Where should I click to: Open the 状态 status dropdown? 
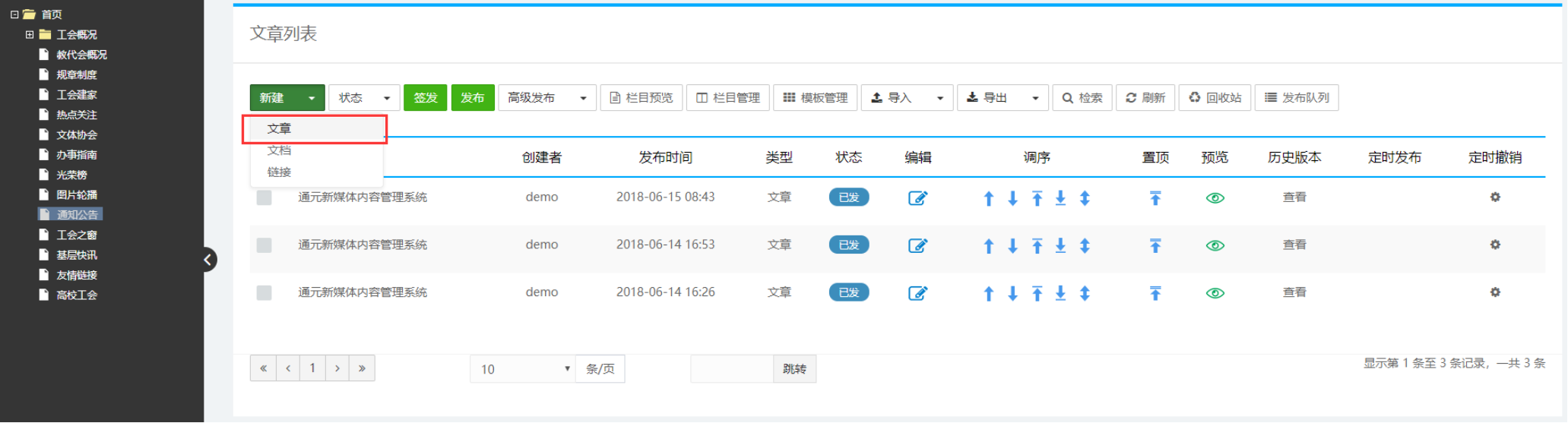363,98
